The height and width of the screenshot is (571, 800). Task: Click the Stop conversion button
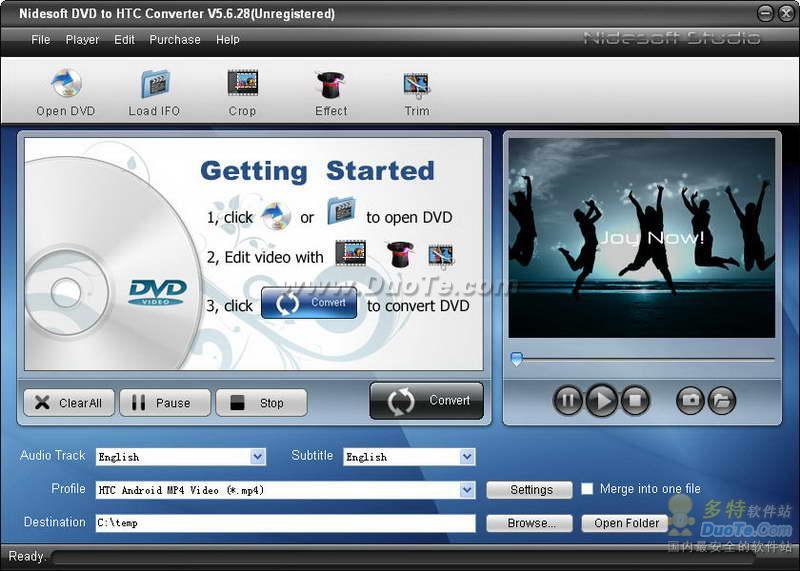click(261, 403)
